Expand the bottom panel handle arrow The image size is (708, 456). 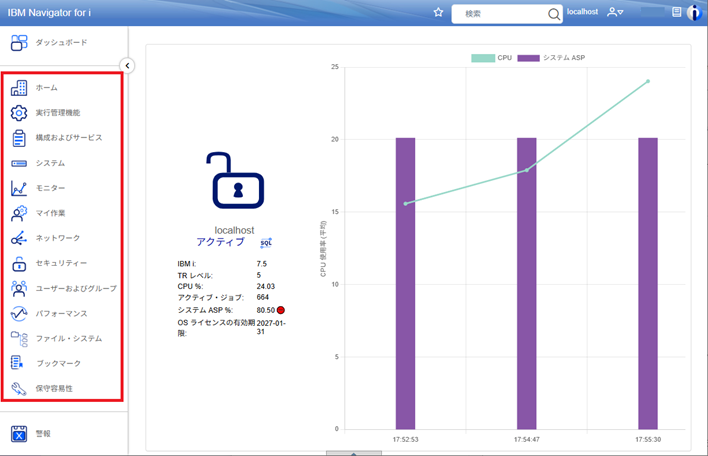click(x=354, y=453)
